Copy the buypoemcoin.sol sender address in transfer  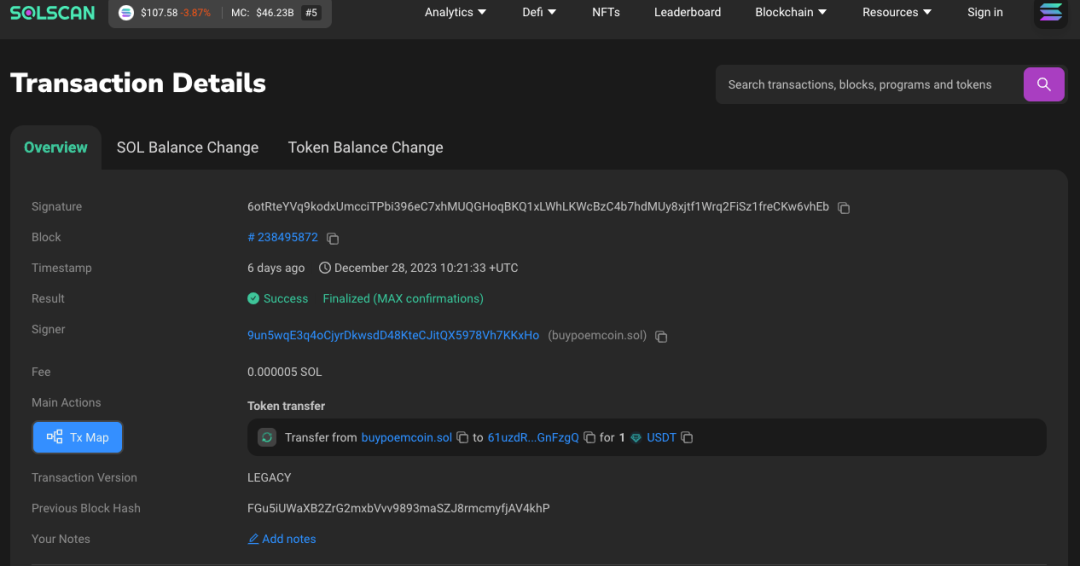(x=462, y=438)
